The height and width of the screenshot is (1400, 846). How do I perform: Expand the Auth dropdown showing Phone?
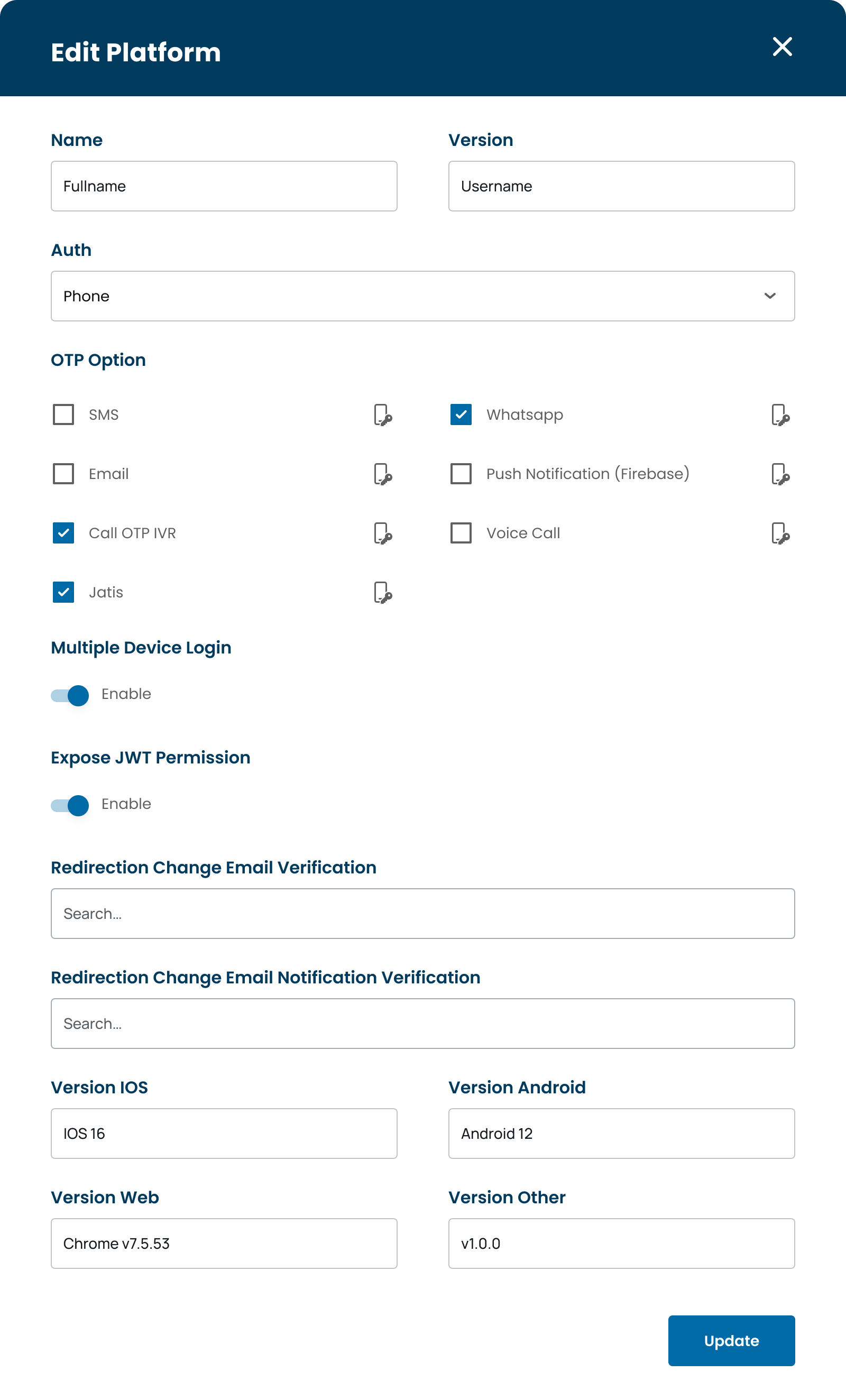tap(422, 296)
